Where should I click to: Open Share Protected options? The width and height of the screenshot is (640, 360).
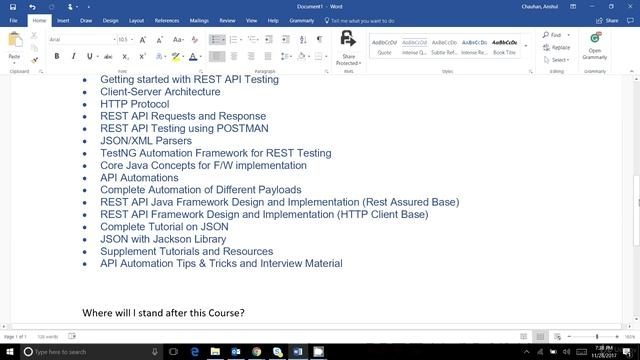[348, 48]
